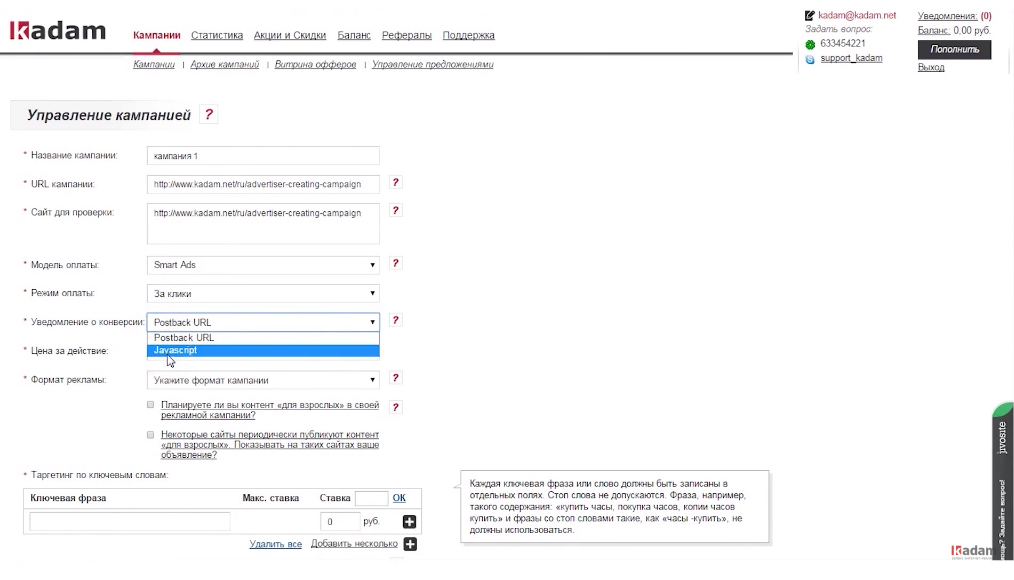The height and width of the screenshot is (580, 1014).
Task: Open the Поддержка menu
Action: tap(468, 36)
